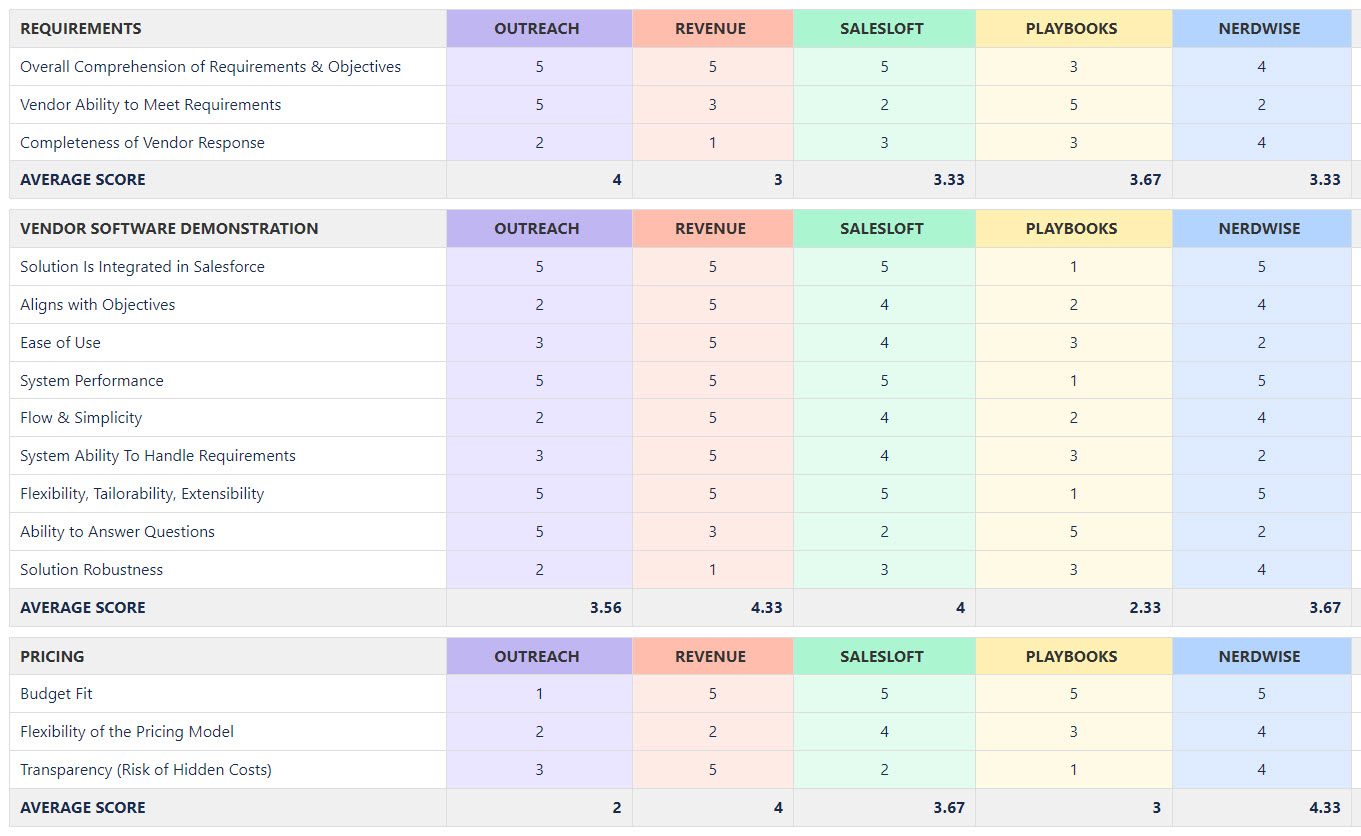Click Salesloft's score for Ability to Answer Questions

click(884, 532)
